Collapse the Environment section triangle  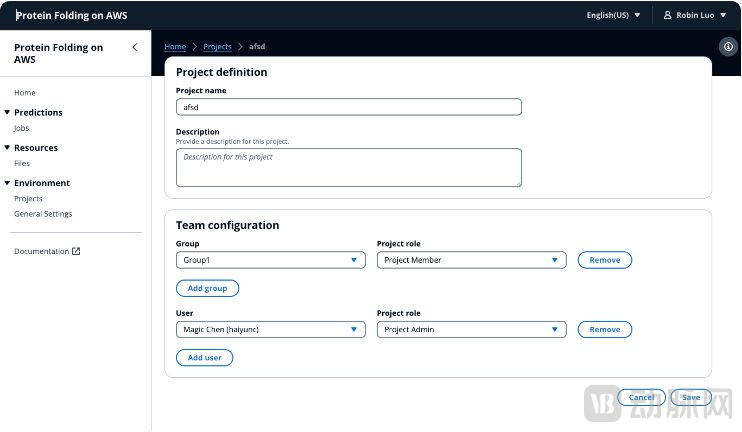click(6, 183)
